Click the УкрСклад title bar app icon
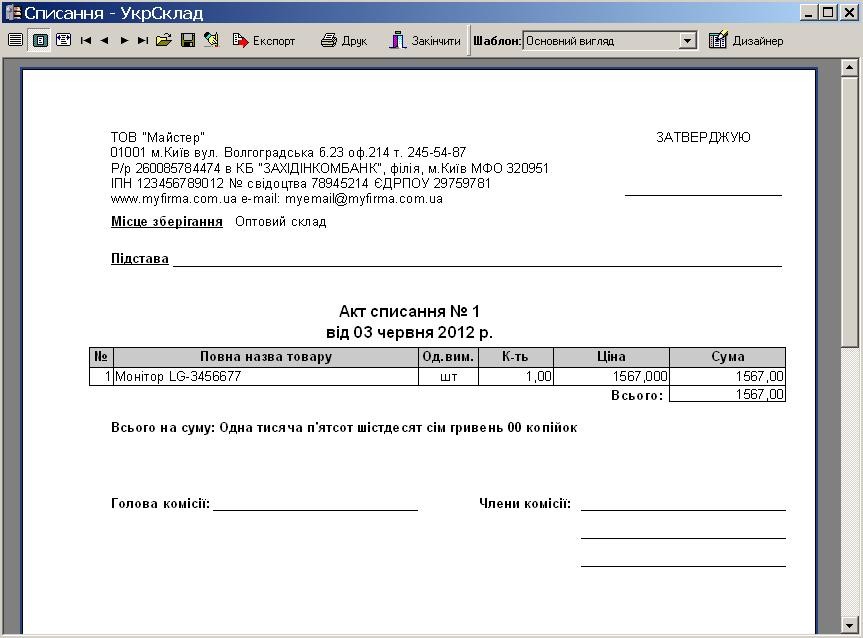This screenshot has height=638, width=863. point(12,12)
